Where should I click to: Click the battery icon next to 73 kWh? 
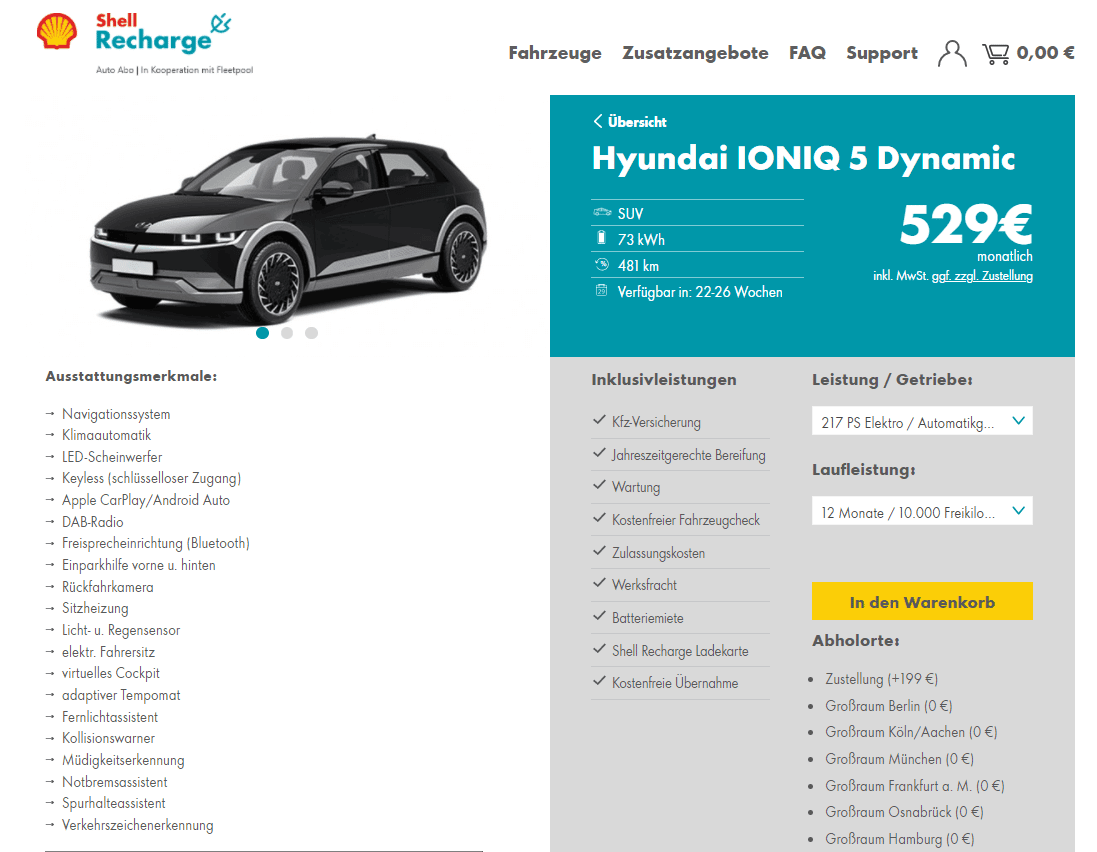(x=601, y=239)
